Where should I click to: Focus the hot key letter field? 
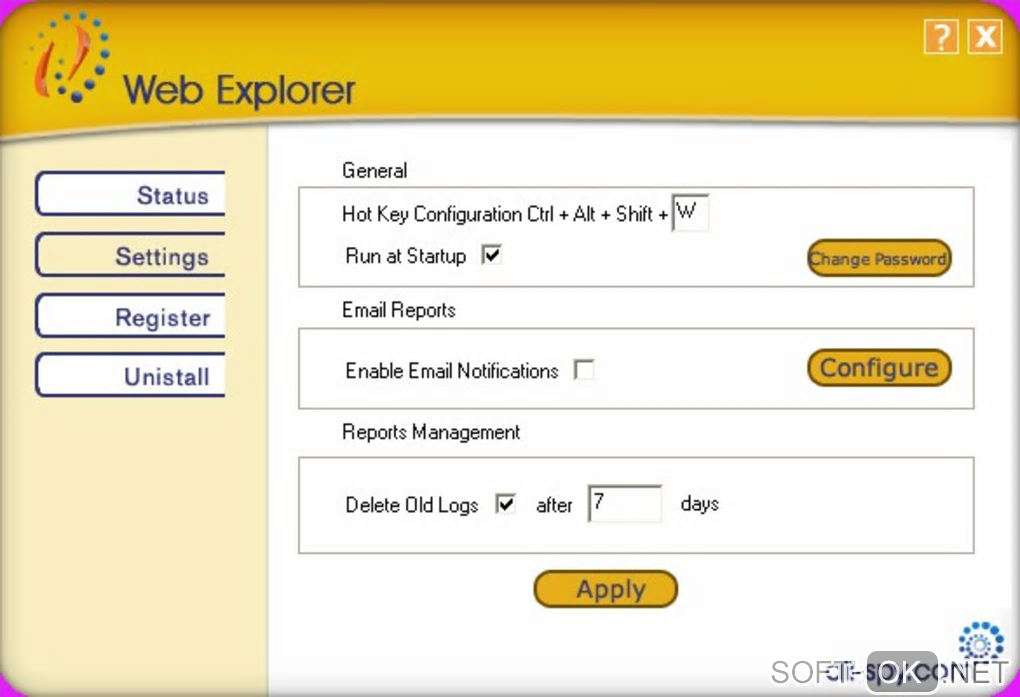[690, 213]
